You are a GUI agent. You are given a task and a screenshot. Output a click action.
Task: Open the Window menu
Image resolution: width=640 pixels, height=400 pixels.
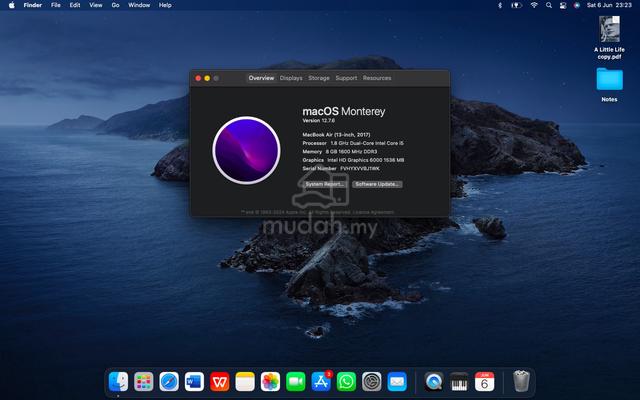pyautogui.click(x=139, y=5)
